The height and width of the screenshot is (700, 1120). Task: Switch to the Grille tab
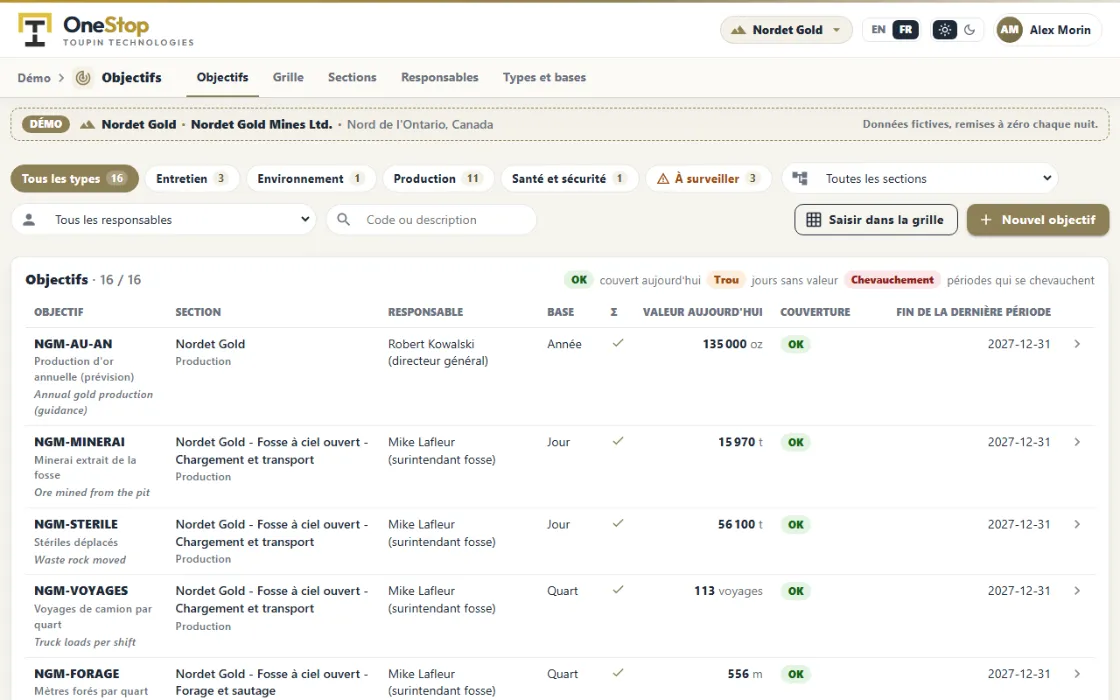coord(288,77)
